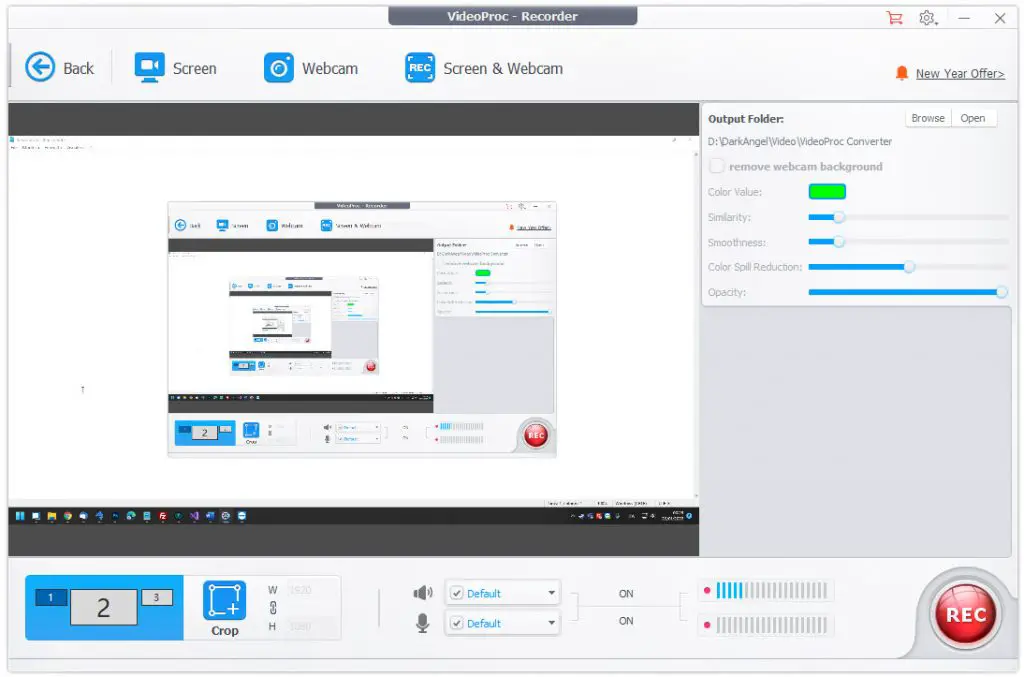Open the settings gear menu

coord(927,18)
